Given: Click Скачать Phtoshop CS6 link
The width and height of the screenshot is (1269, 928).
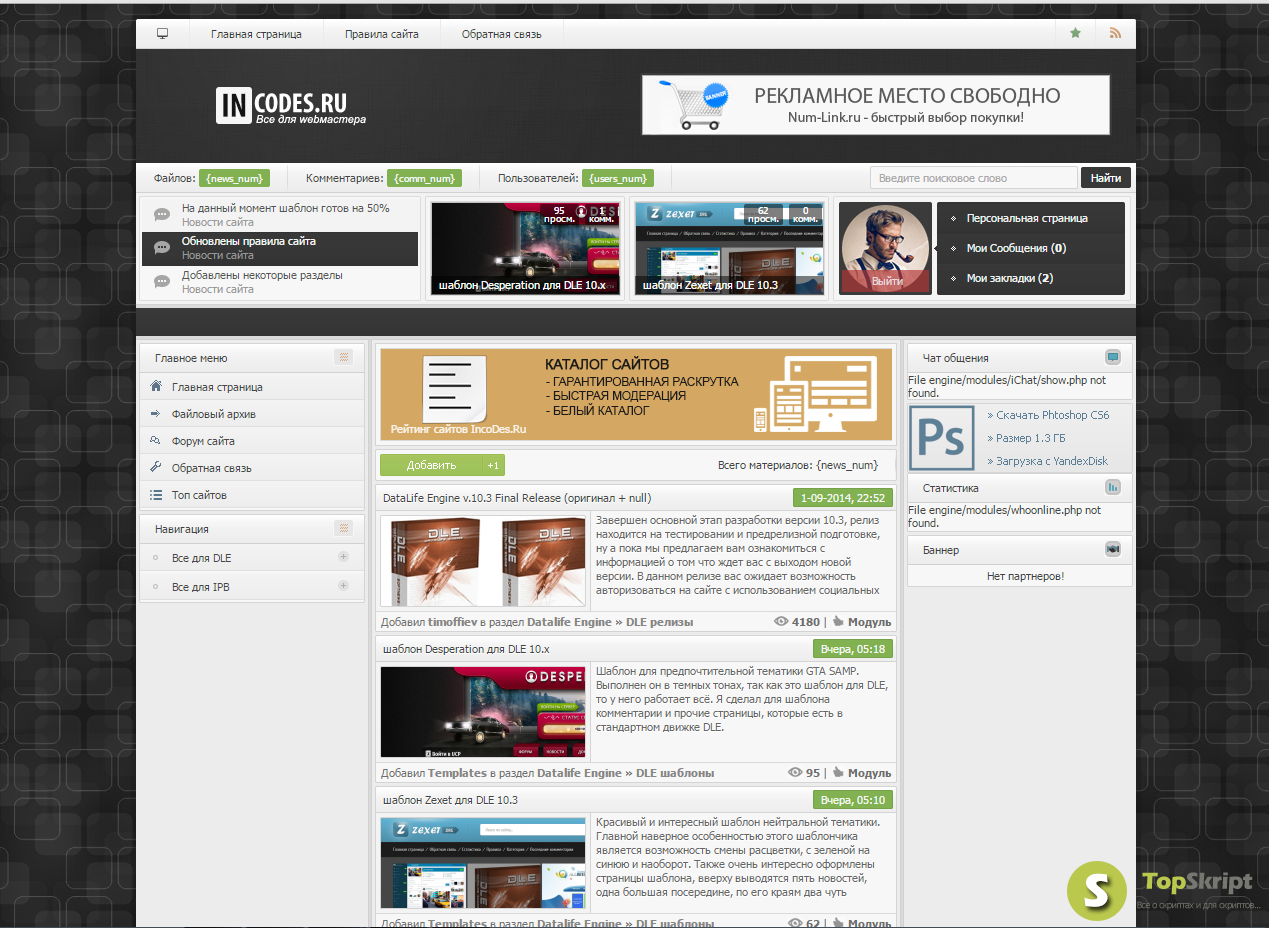Looking at the screenshot, I should point(1054,415).
